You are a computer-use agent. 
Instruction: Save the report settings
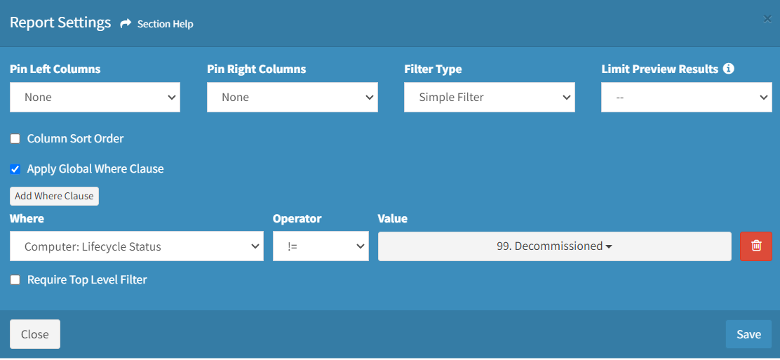(749, 334)
